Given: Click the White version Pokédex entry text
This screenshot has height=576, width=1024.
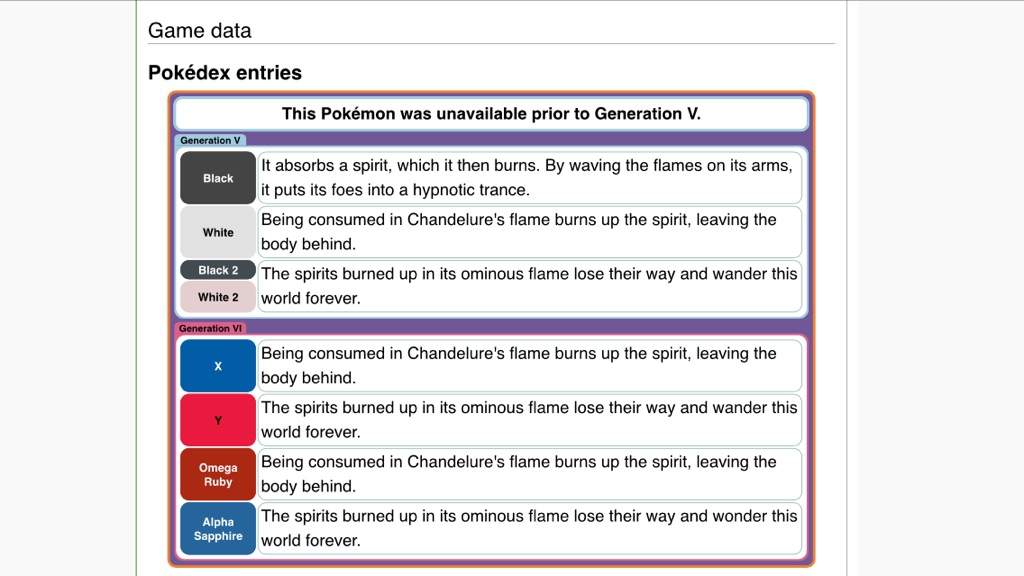Looking at the screenshot, I should [529, 232].
